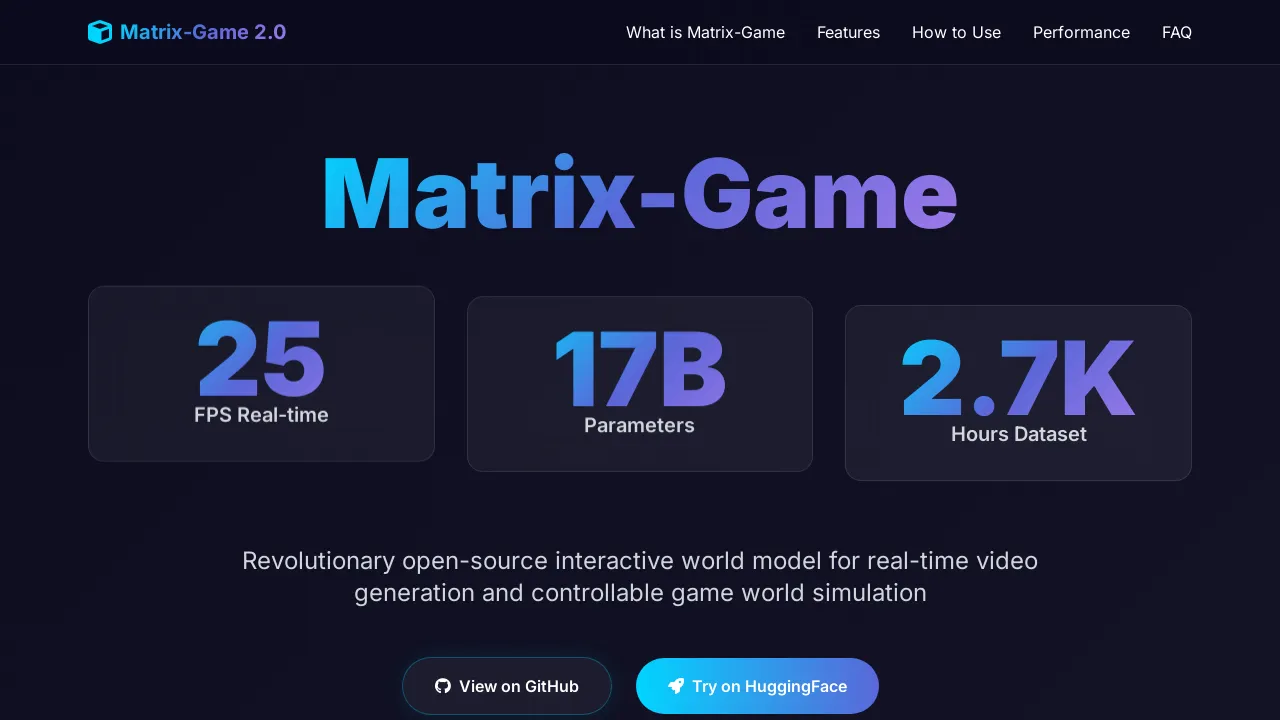1280x720 pixels.
Task: Select the 2.7K Hours Dataset stat card
Action: tap(1018, 392)
